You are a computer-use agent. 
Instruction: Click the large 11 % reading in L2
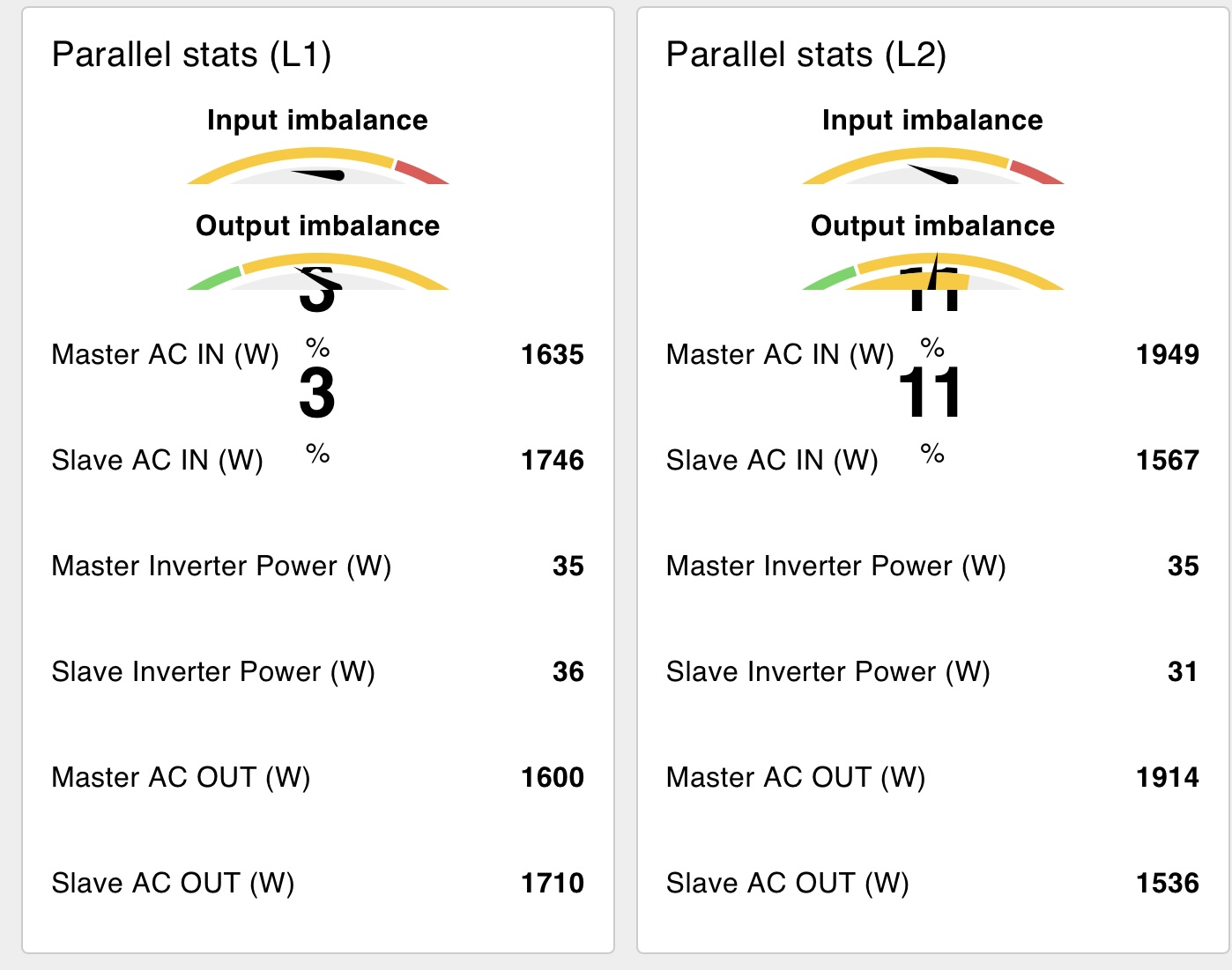tap(931, 411)
